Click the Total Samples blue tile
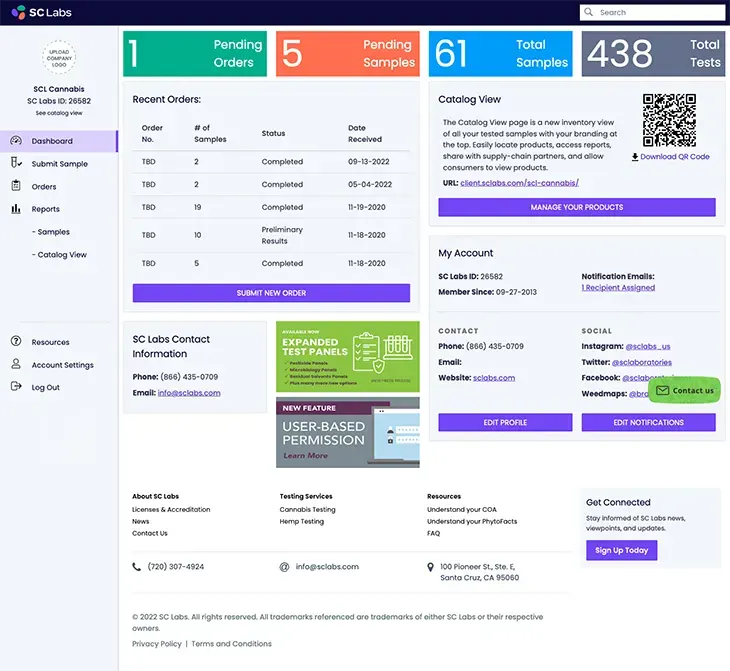 500,54
